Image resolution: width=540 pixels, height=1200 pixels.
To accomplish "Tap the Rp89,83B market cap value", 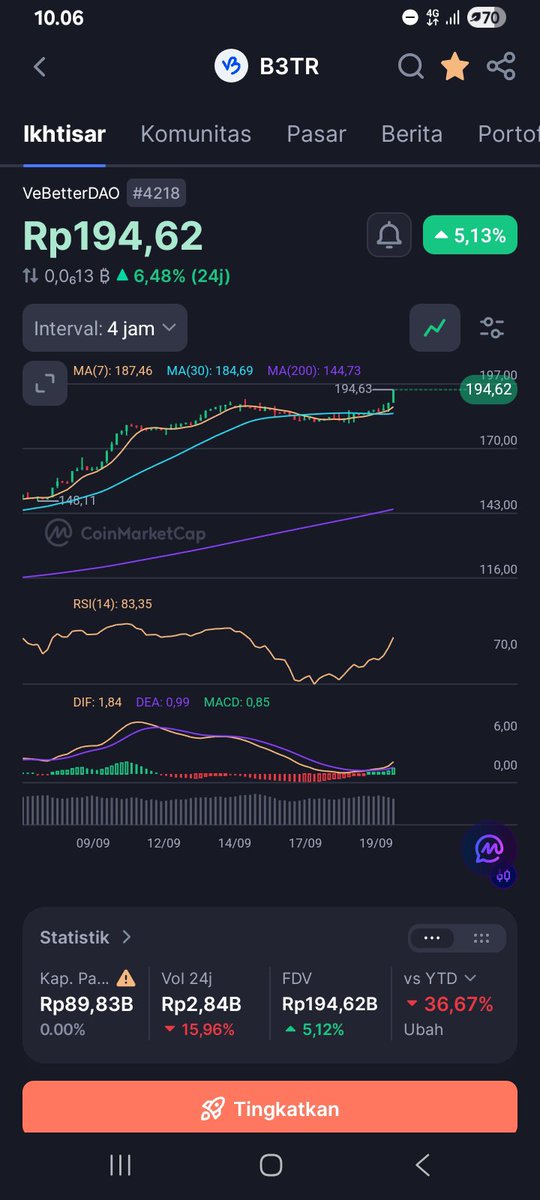I will 87,1004.
